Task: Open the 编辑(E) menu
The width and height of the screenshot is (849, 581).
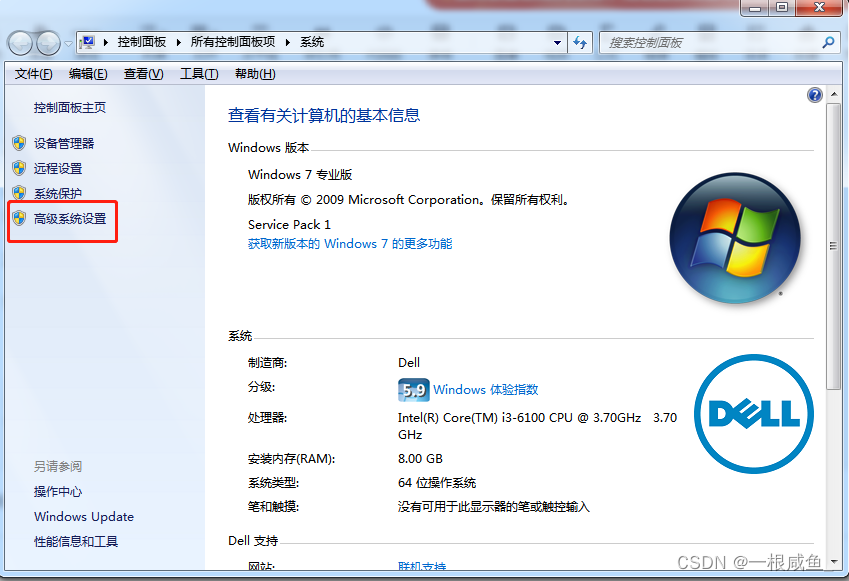Action: pyautogui.click(x=88, y=74)
